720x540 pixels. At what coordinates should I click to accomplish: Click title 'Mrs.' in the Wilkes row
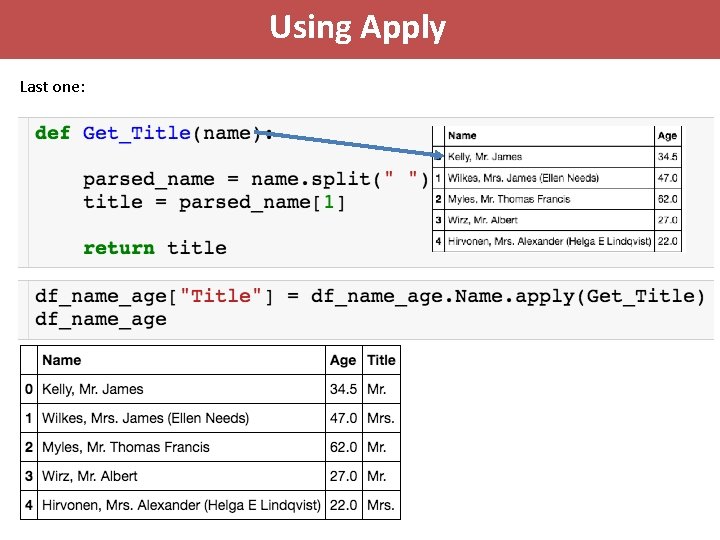[381, 418]
